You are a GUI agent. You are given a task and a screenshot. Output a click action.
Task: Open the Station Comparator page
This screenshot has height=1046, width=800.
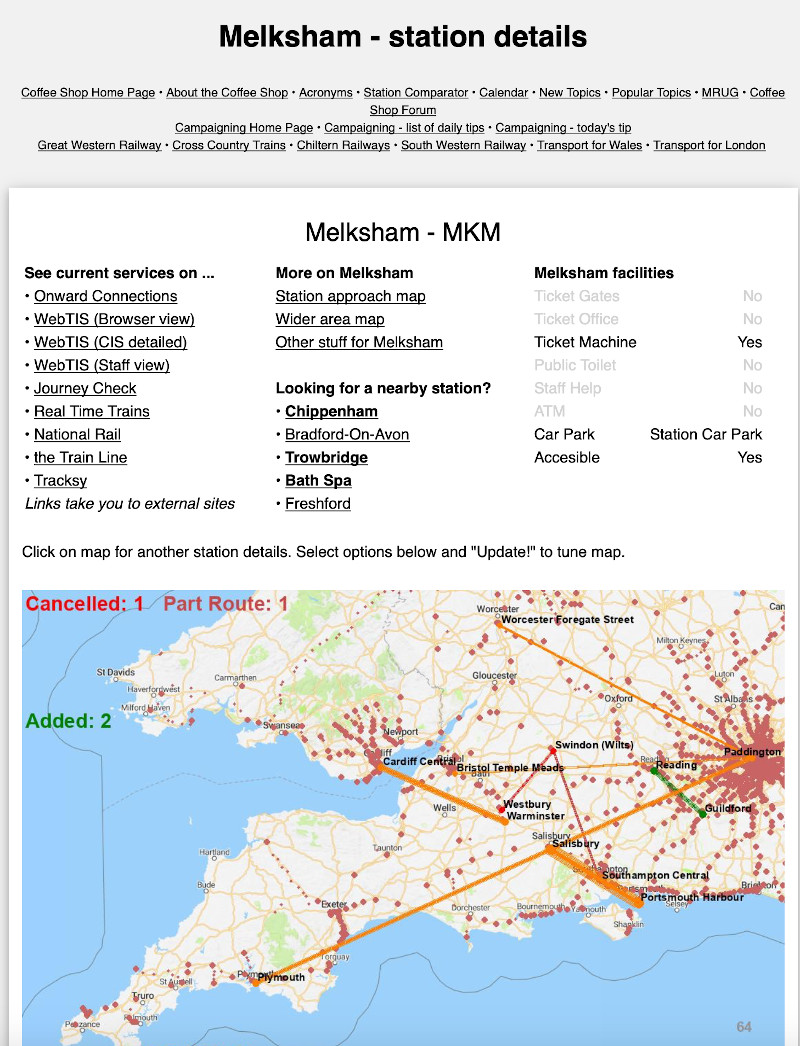tap(416, 93)
